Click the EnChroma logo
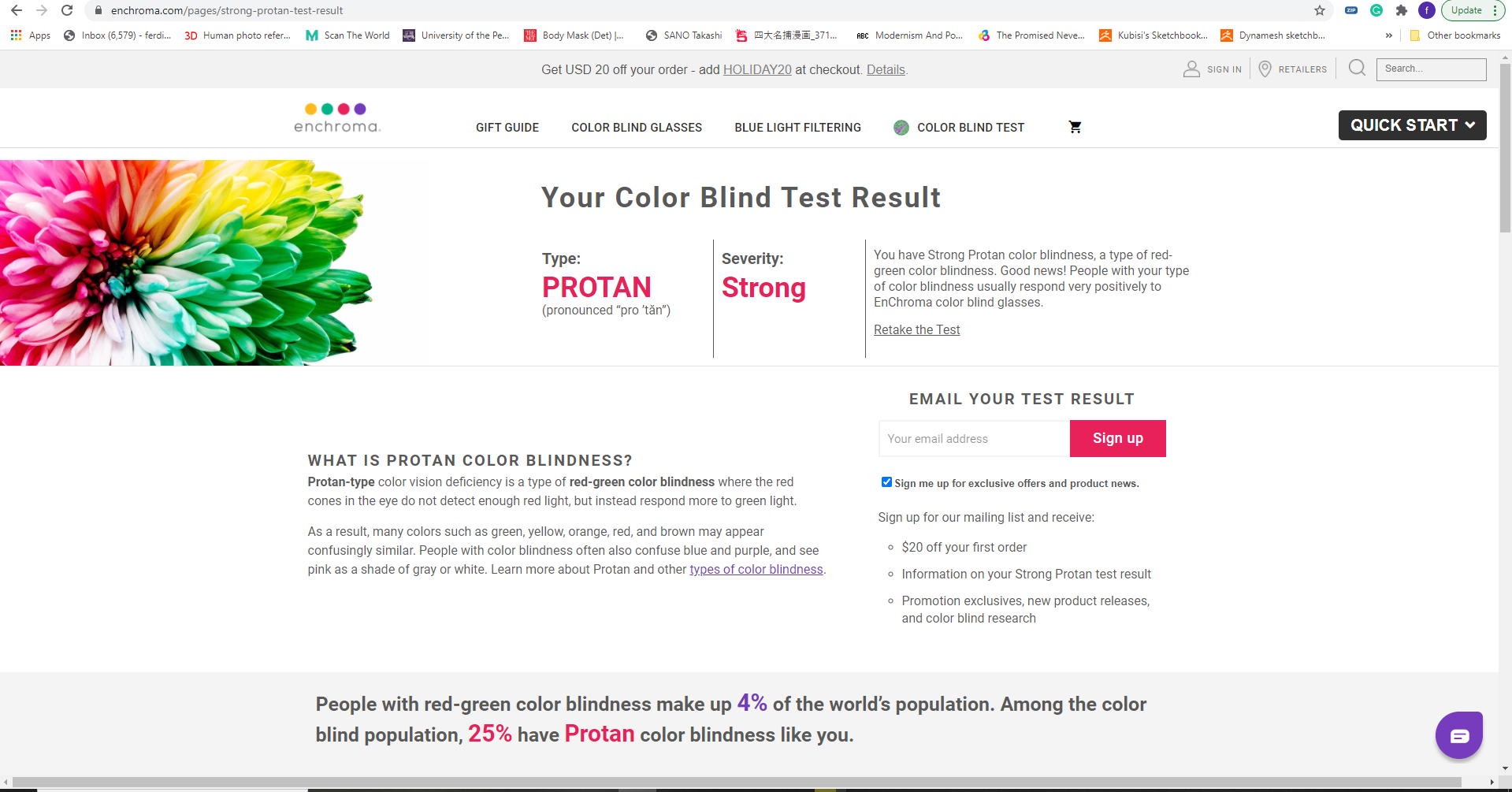The height and width of the screenshot is (792, 1512). 337,118
